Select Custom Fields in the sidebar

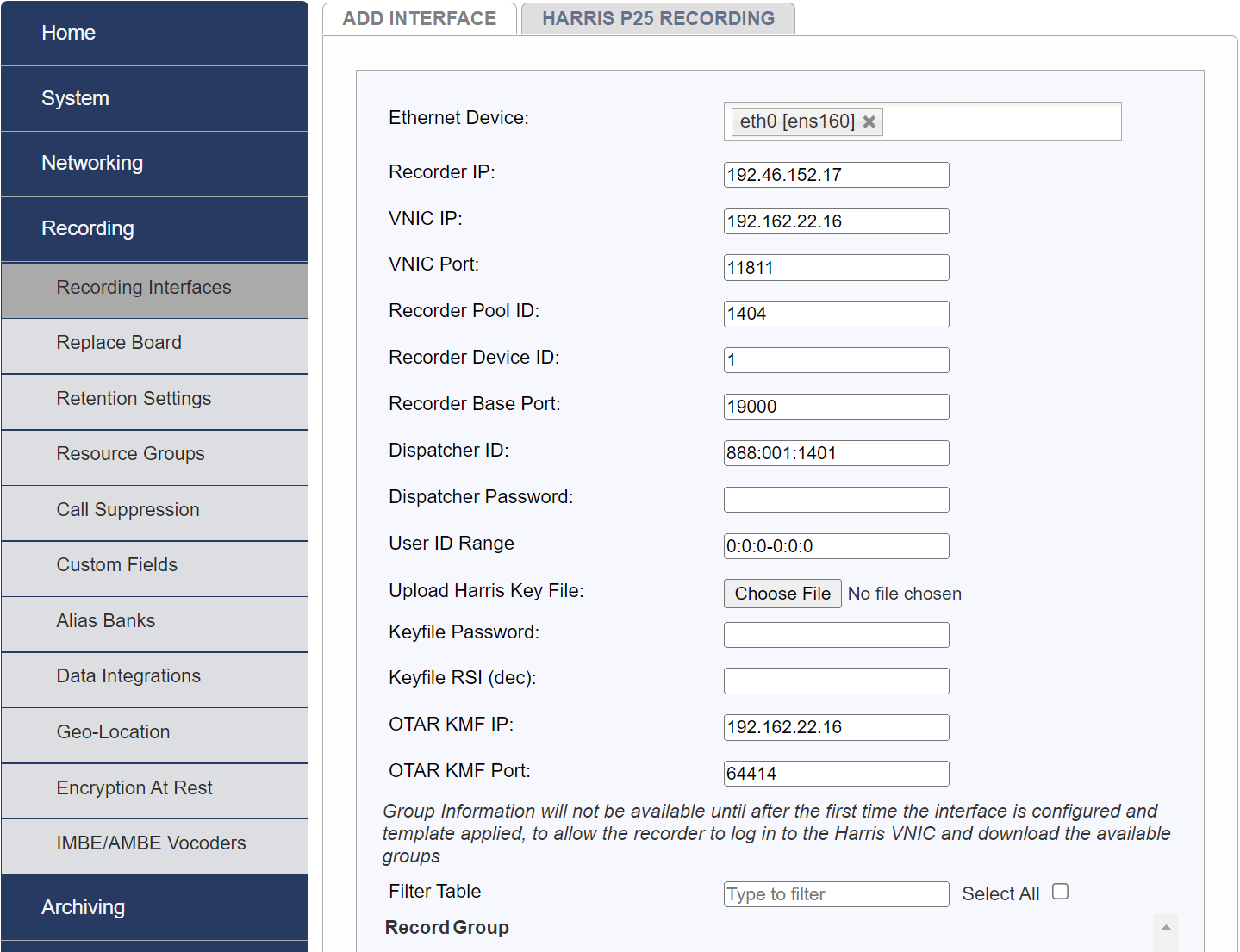point(116,564)
